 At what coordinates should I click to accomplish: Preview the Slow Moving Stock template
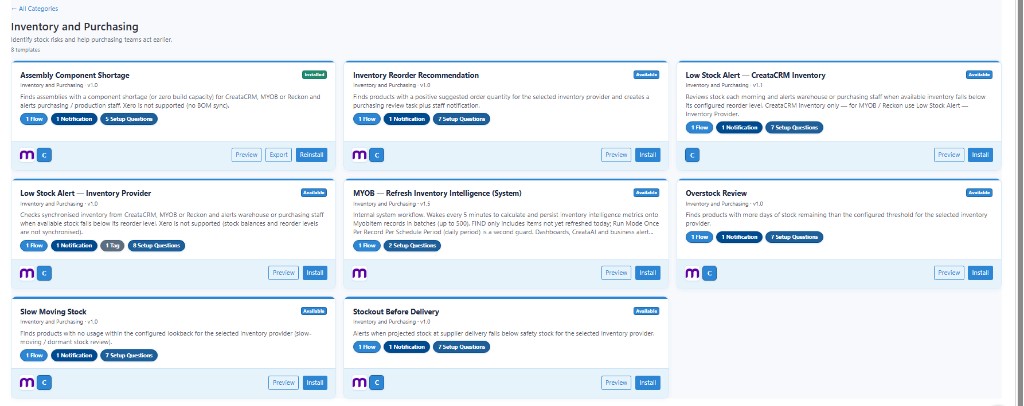click(283, 383)
